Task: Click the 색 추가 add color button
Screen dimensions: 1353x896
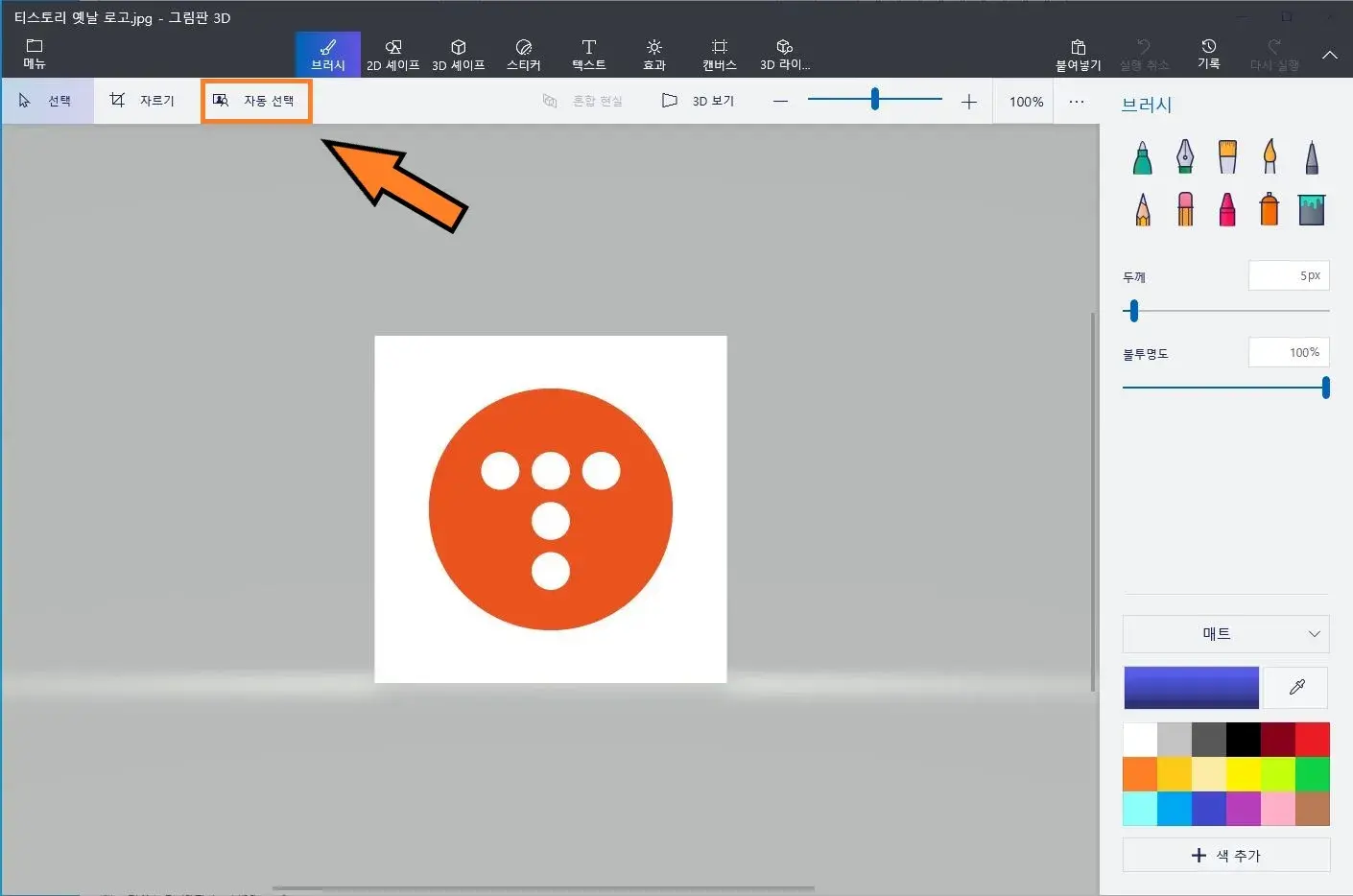Action: (x=1226, y=855)
